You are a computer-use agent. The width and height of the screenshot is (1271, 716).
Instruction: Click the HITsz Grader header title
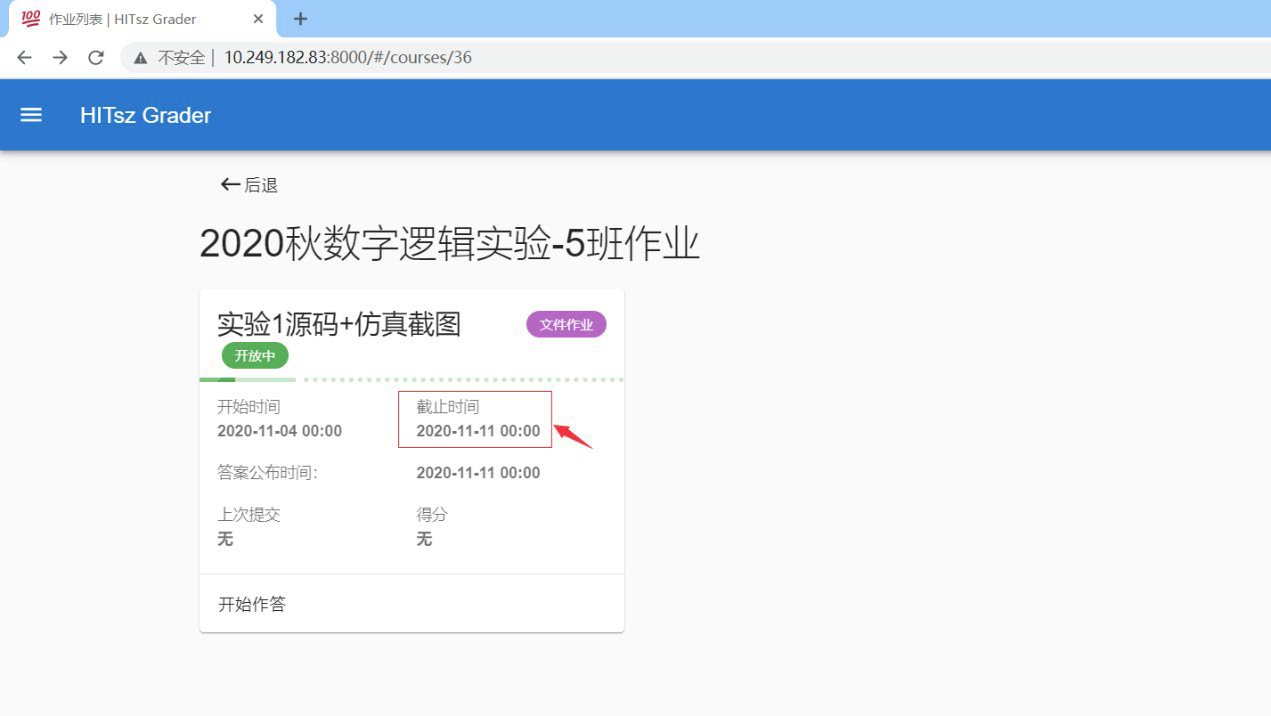click(145, 115)
